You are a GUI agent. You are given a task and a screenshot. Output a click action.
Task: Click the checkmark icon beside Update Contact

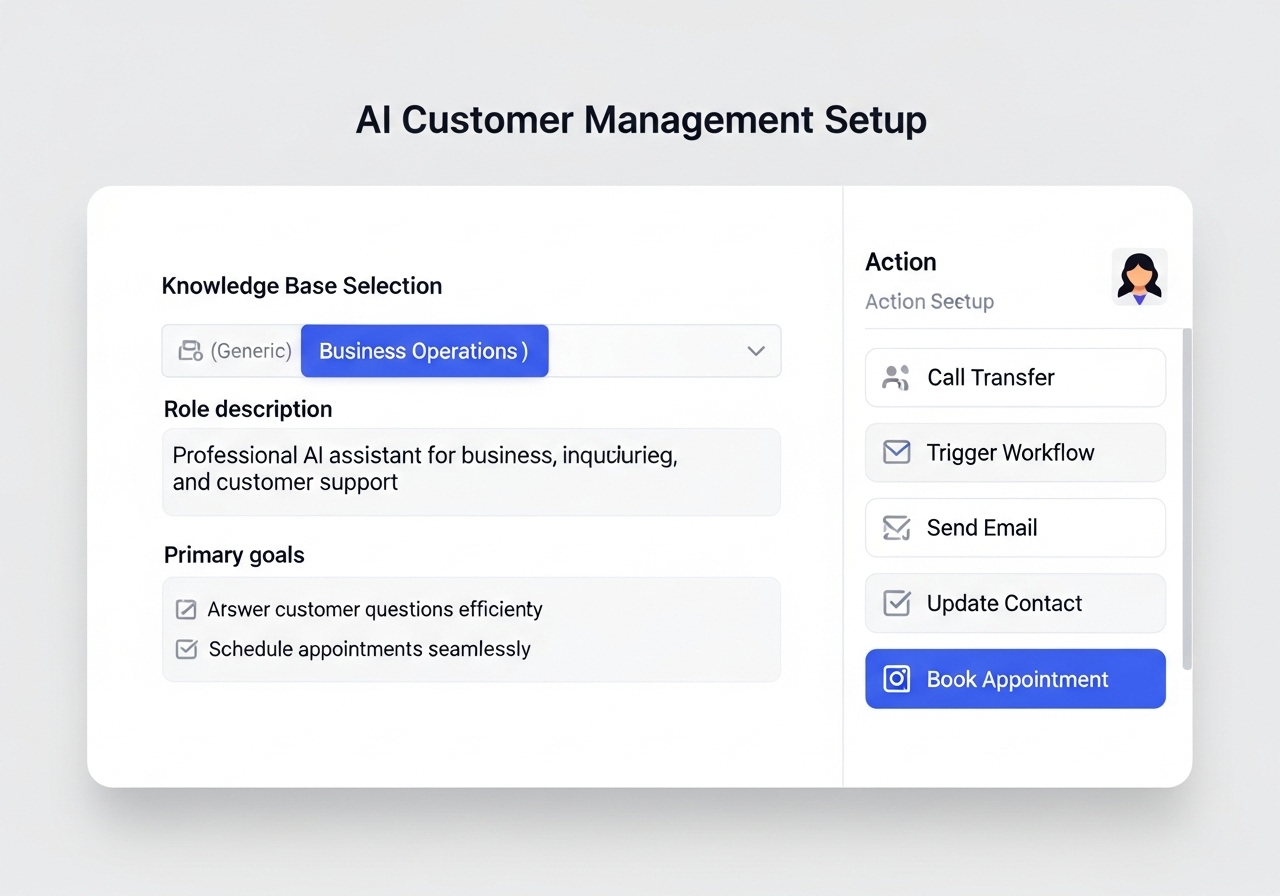pyautogui.click(x=896, y=603)
